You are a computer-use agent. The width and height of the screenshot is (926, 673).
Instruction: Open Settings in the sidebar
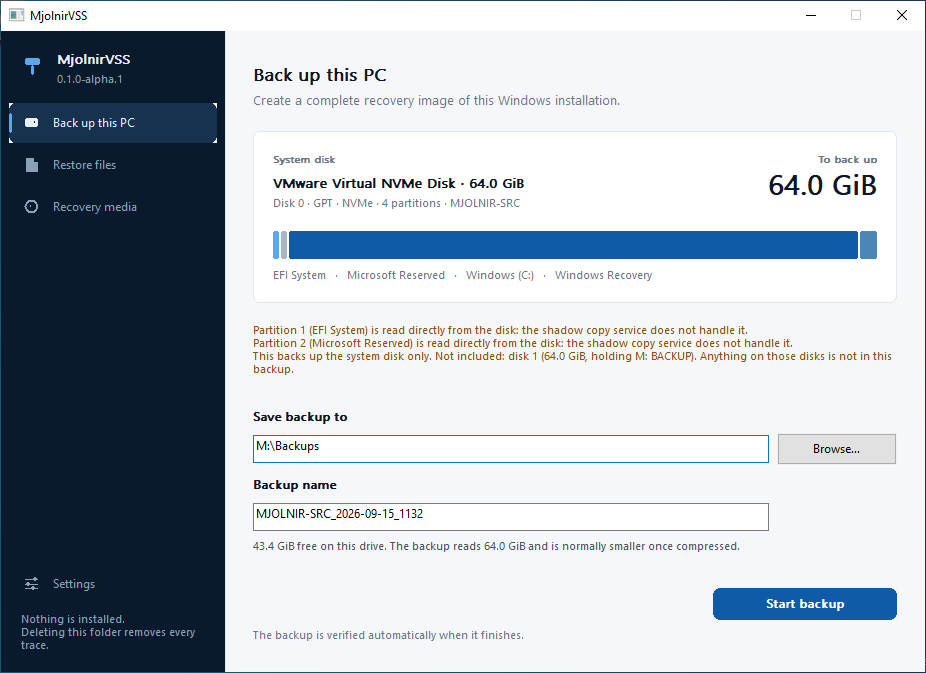(x=113, y=584)
